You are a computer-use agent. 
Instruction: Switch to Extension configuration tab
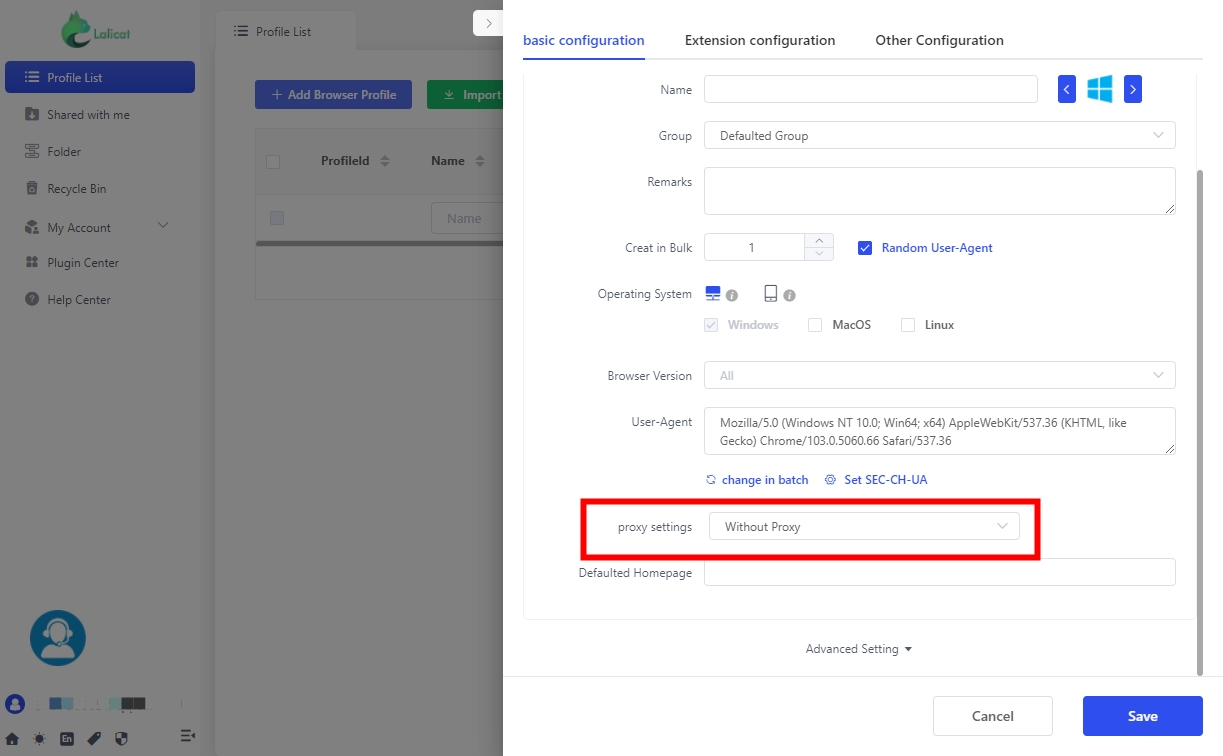click(759, 41)
